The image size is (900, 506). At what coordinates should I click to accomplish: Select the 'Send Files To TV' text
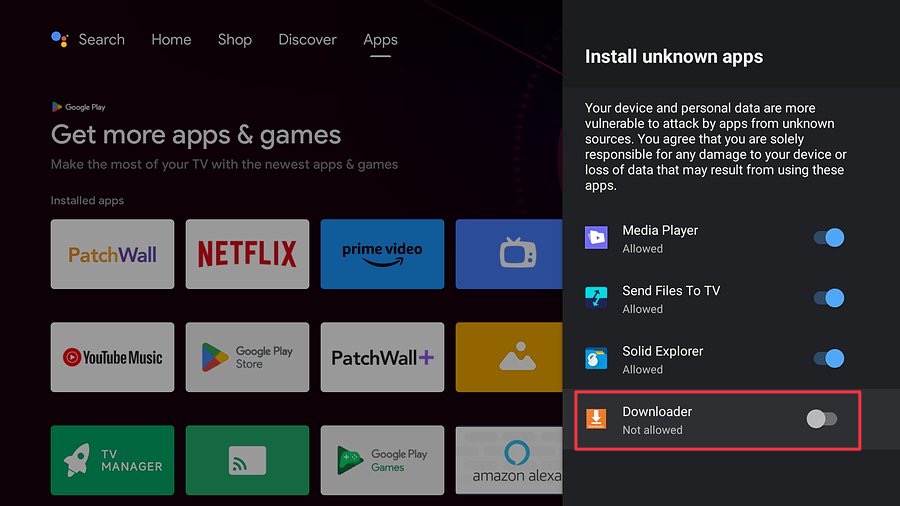pos(671,291)
